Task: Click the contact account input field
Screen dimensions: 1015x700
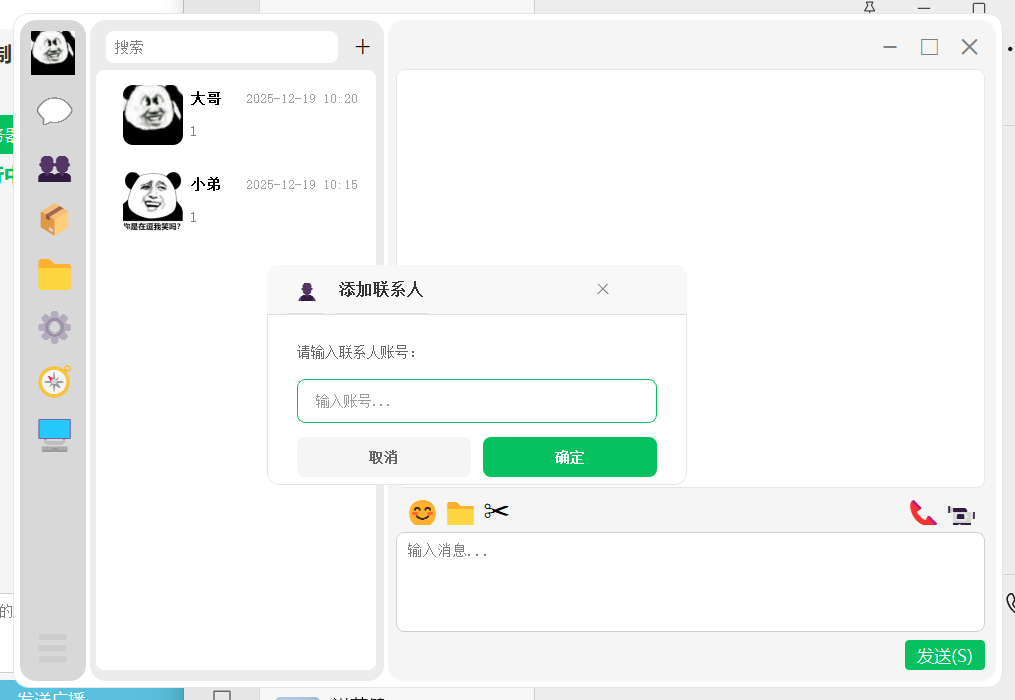Action: coord(477,400)
